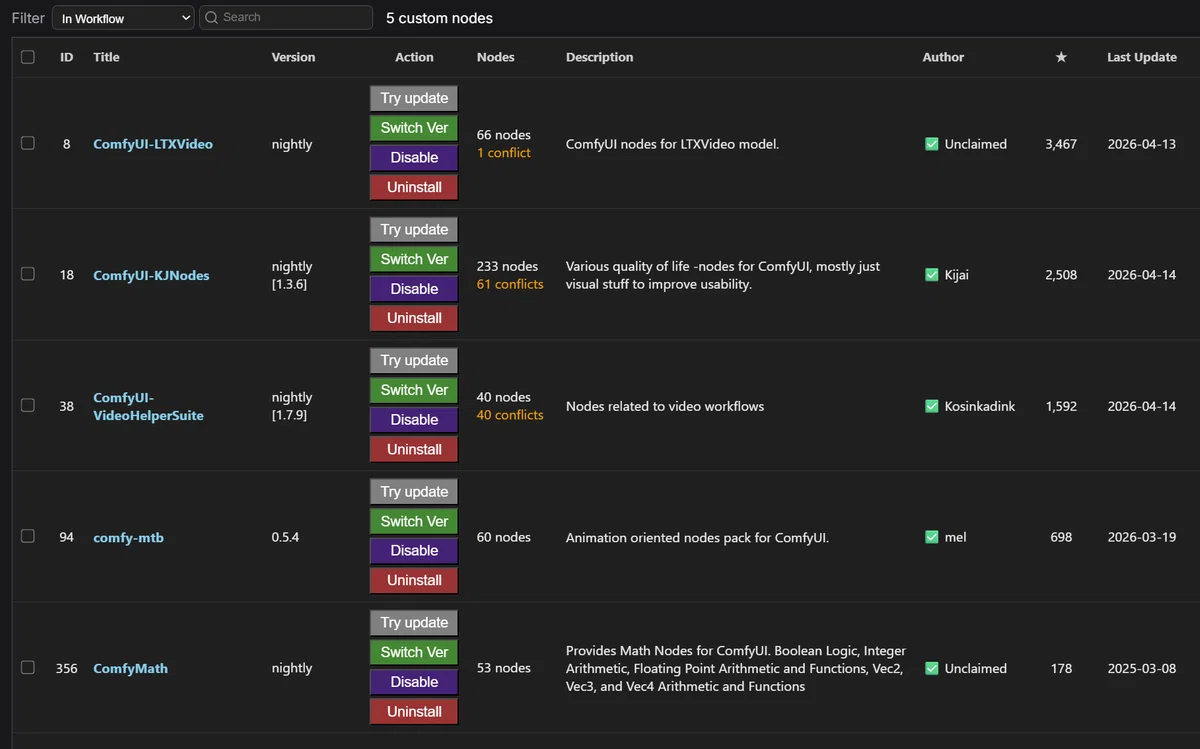Viewport: 1200px width, 749px height.
Task: Open the In Workflow filter dropdown
Action: click(123, 18)
